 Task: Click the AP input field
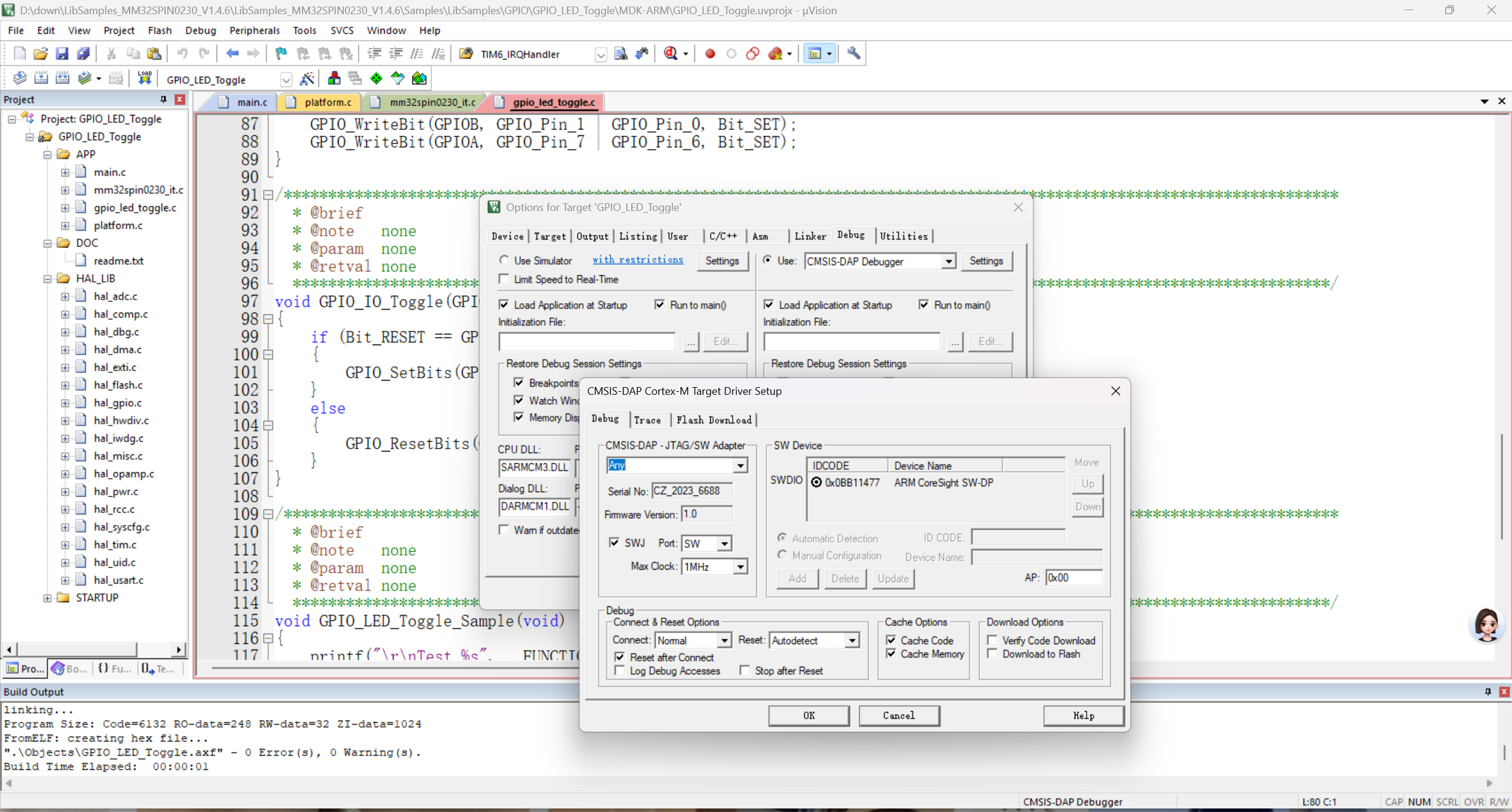point(1073,577)
